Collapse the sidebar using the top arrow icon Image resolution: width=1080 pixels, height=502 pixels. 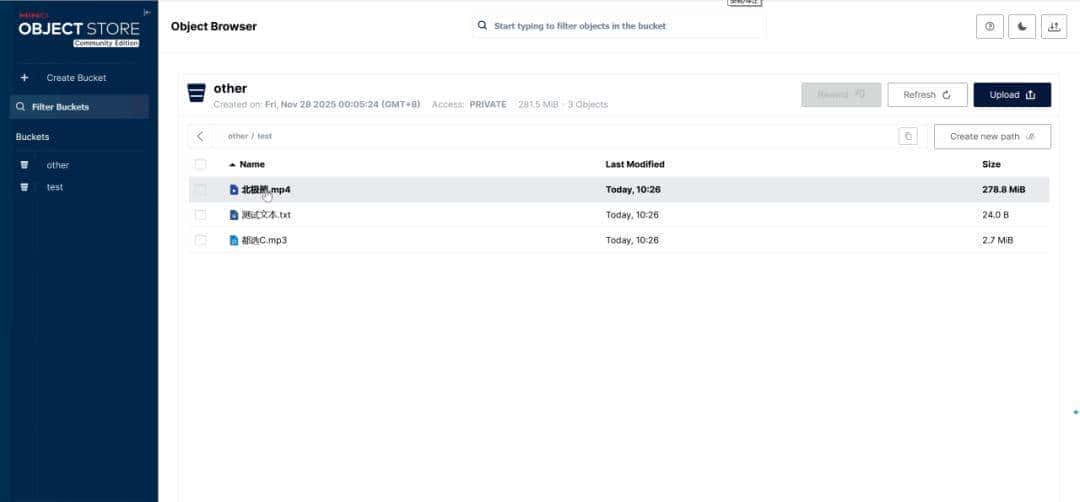tap(147, 12)
